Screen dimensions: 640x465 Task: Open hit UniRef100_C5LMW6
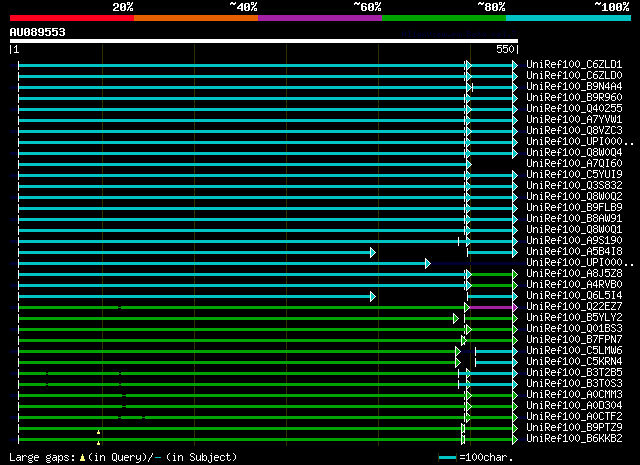coord(574,351)
